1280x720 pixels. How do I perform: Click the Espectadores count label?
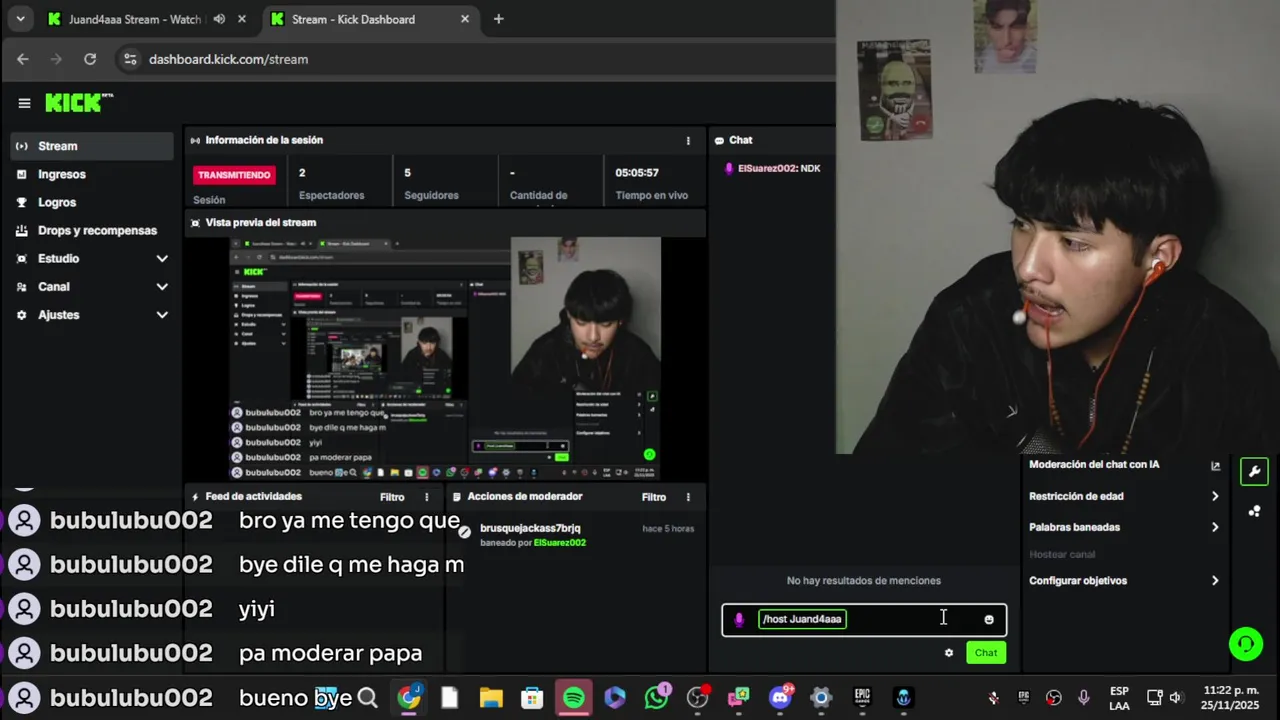click(332, 196)
